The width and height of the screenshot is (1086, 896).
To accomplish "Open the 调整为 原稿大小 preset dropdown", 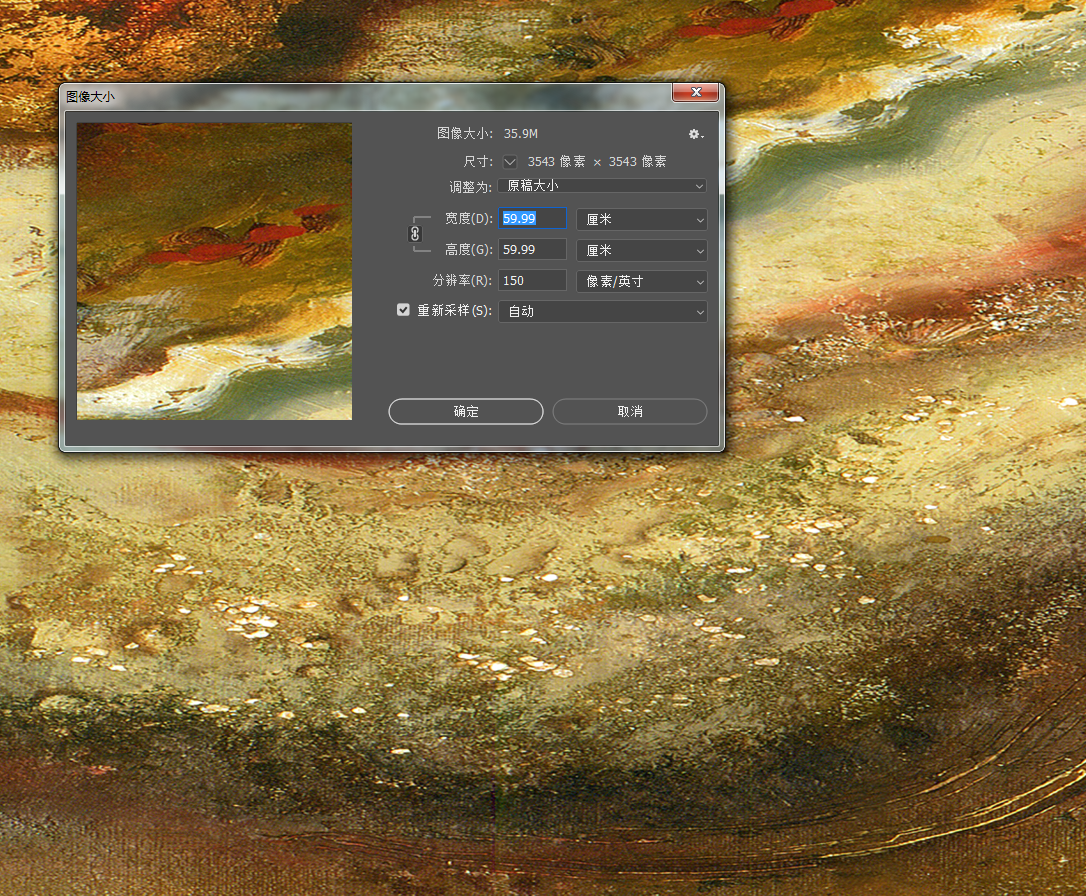I will [602, 186].
